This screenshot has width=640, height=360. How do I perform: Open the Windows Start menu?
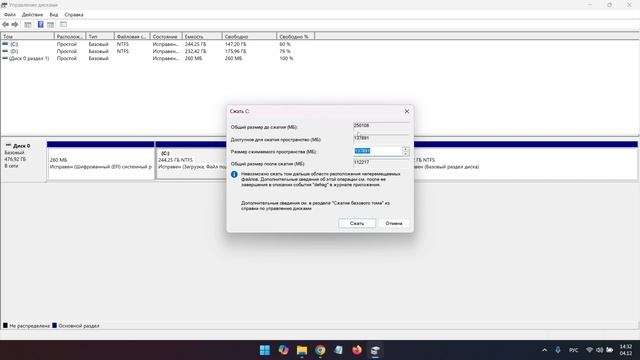265,350
